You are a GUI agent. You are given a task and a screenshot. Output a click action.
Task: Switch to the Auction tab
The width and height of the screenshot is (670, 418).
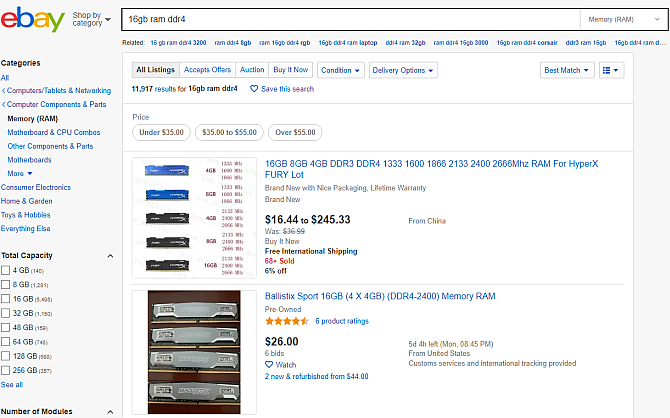pyautogui.click(x=252, y=70)
